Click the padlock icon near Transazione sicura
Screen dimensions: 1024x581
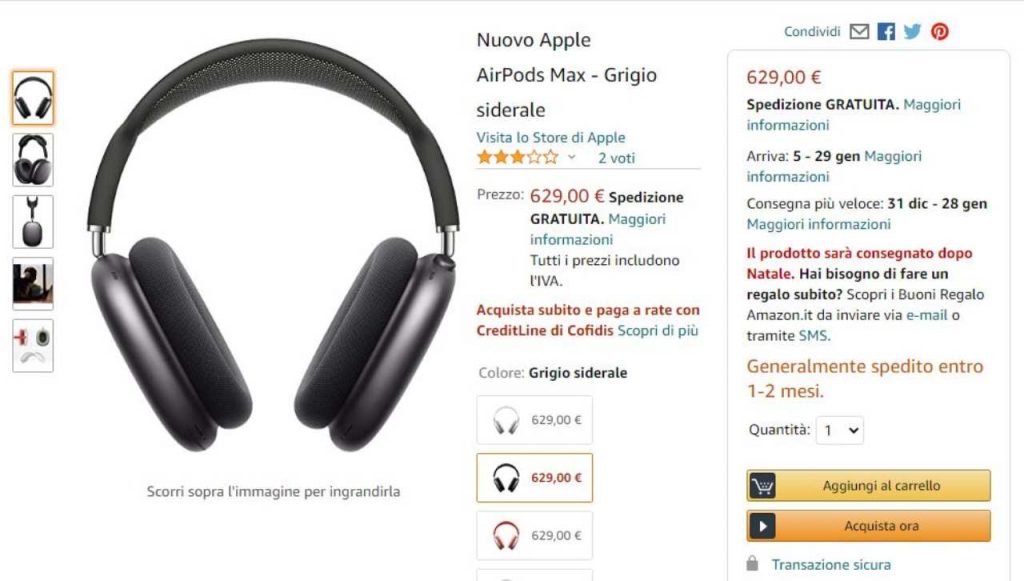752,563
